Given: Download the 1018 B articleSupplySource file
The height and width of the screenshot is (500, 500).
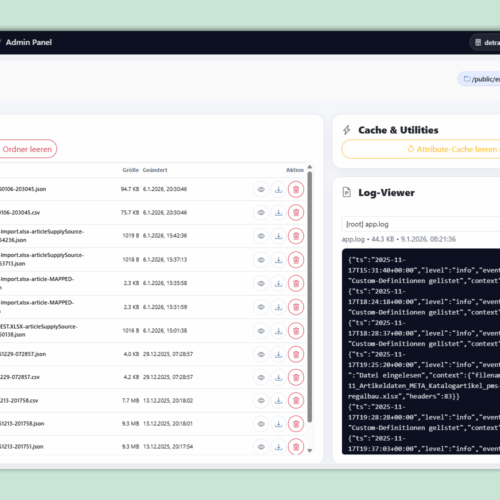Looking at the screenshot, I should click(278, 260).
